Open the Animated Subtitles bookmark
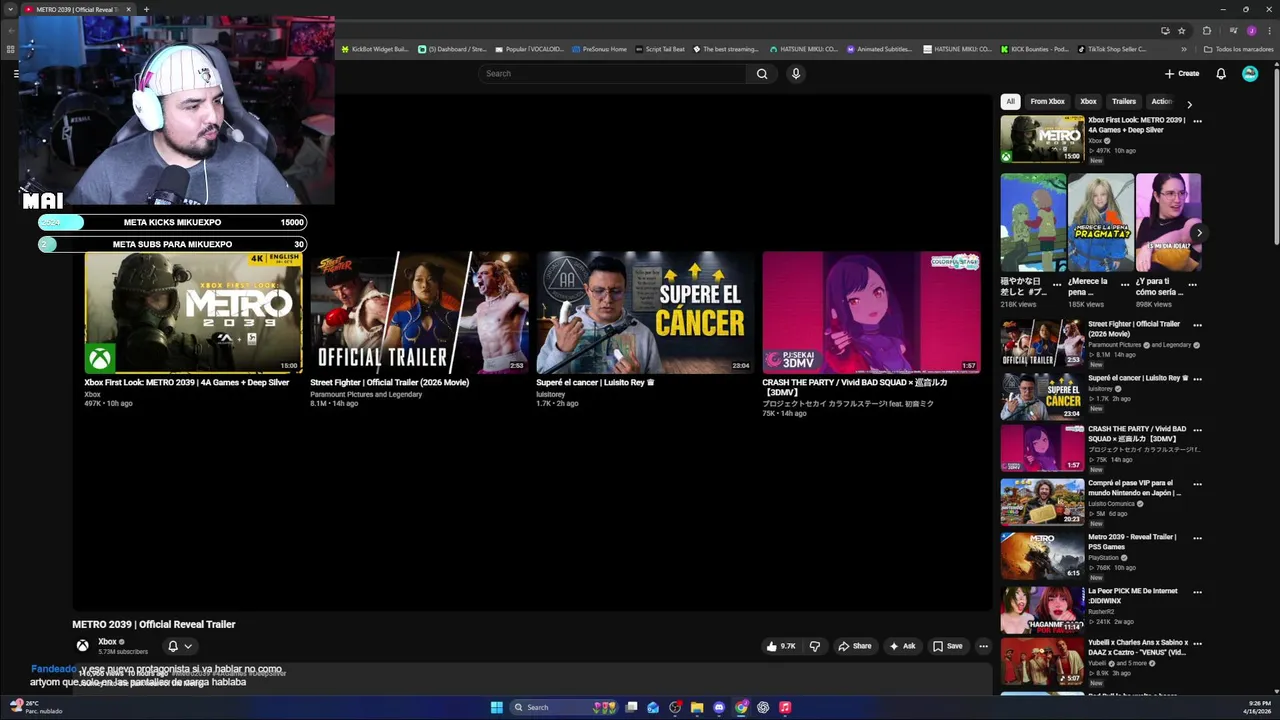Viewport: 1280px width, 720px height. click(880, 49)
